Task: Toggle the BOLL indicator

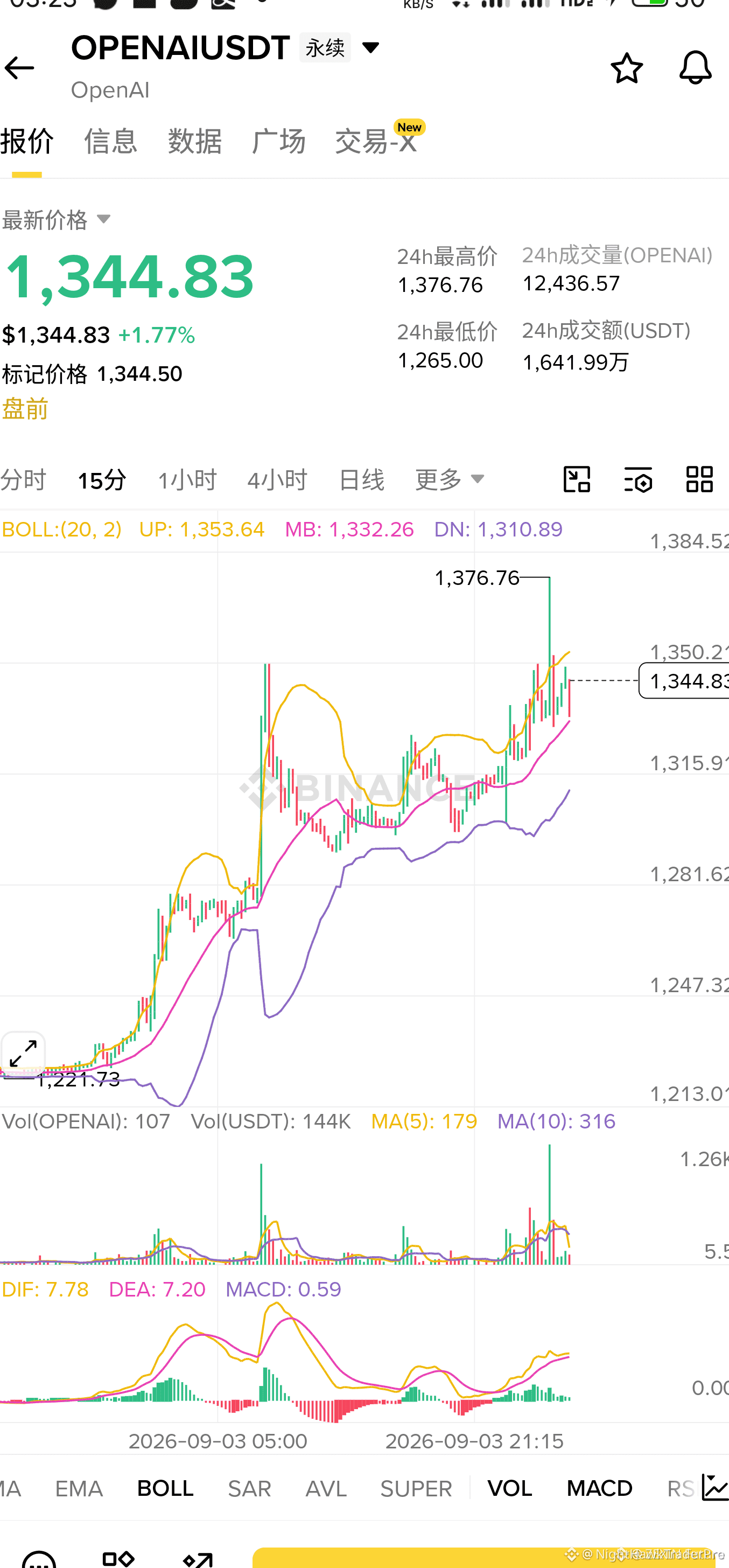Action: pos(165,1488)
